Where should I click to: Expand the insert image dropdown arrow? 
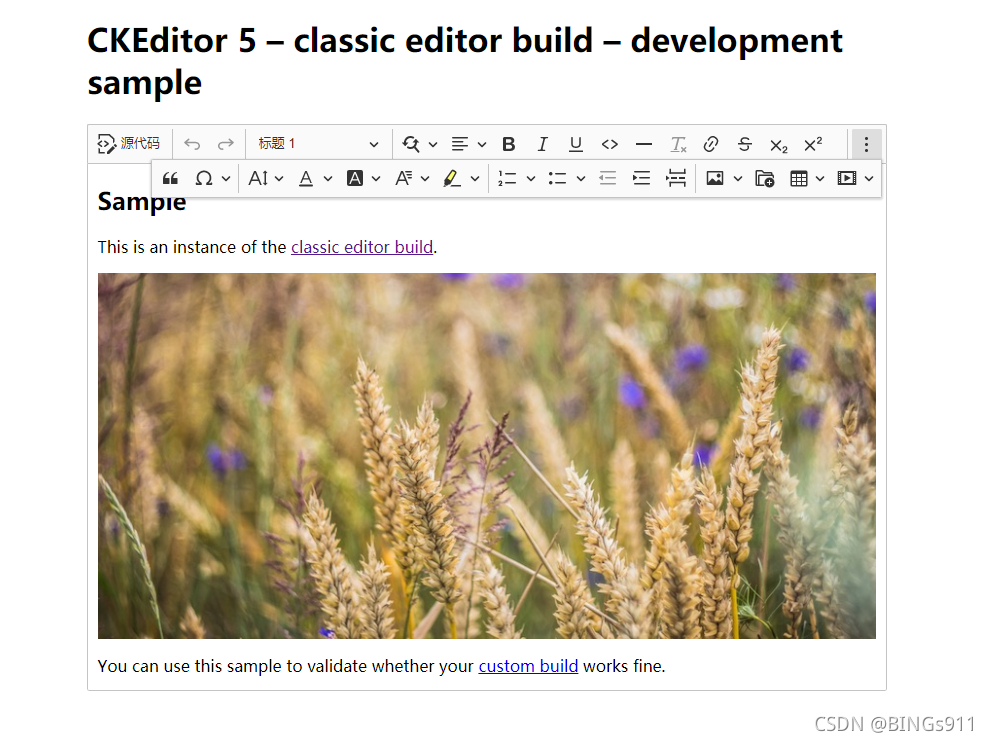tap(737, 178)
